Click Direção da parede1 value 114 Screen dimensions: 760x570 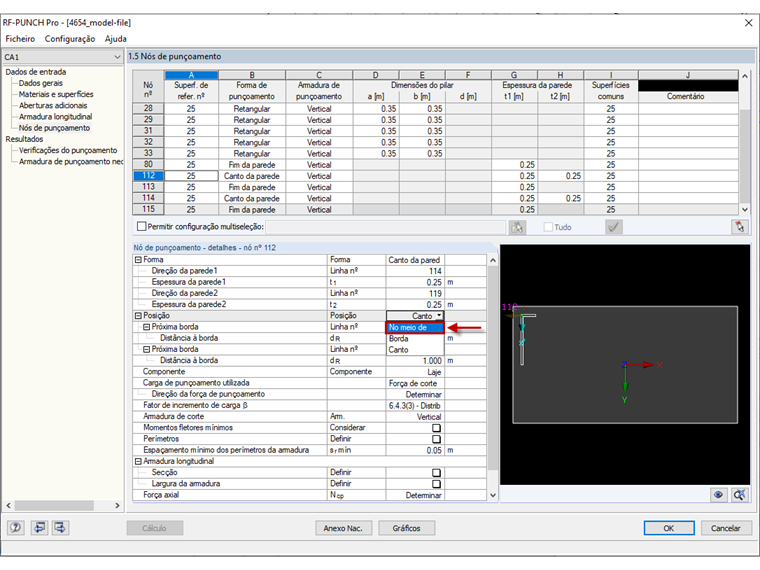[415, 271]
